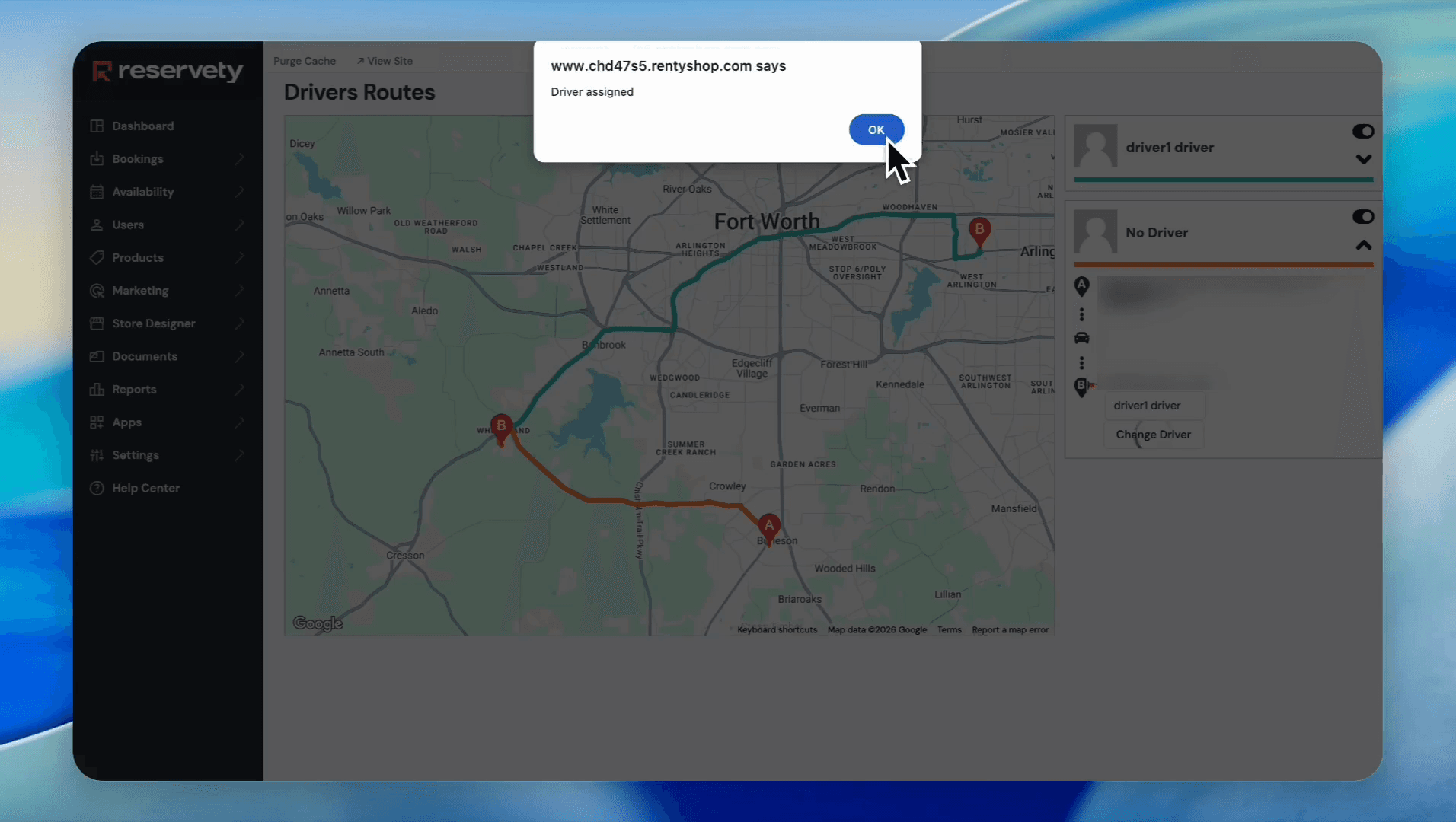This screenshot has height=822, width=1456.
Task: Click Report a map error link
Action: tap(1010, 630)
